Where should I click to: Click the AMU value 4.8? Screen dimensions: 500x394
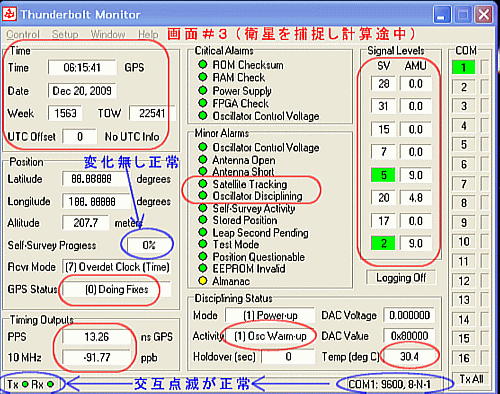pyautogui.click(x=416, y=198)
